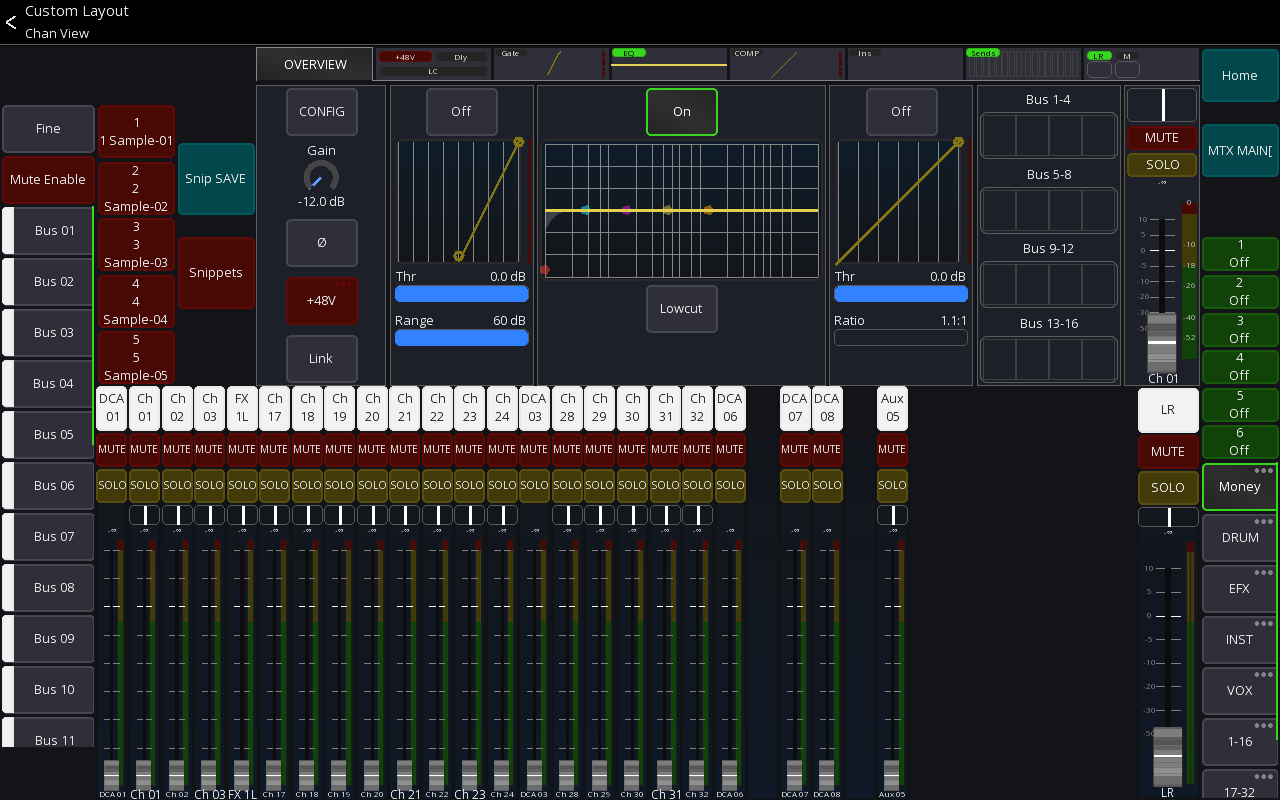Open the channel CONFIG button

[x=321, y=111]
